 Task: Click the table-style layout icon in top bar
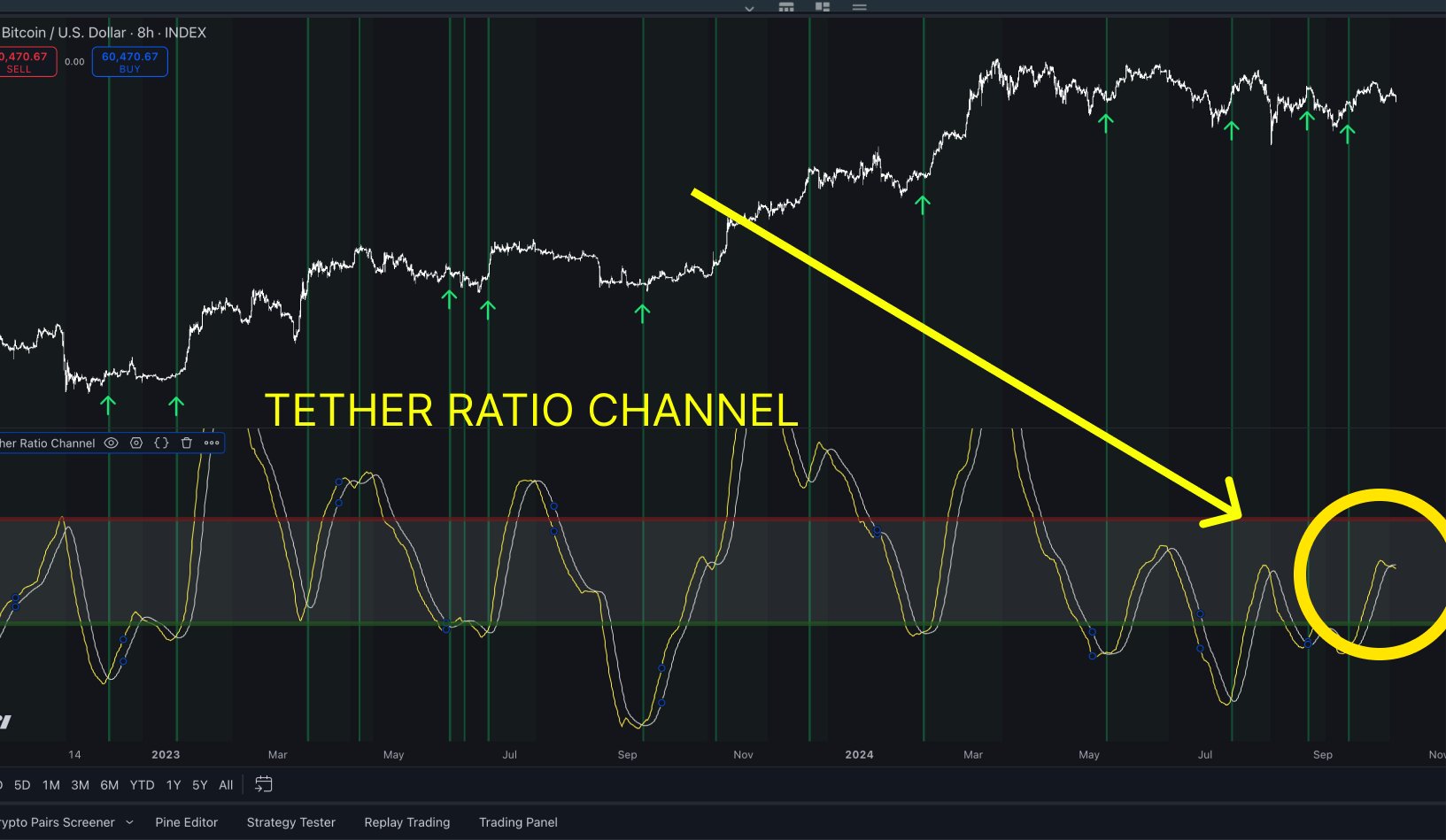tap(786, 7)
